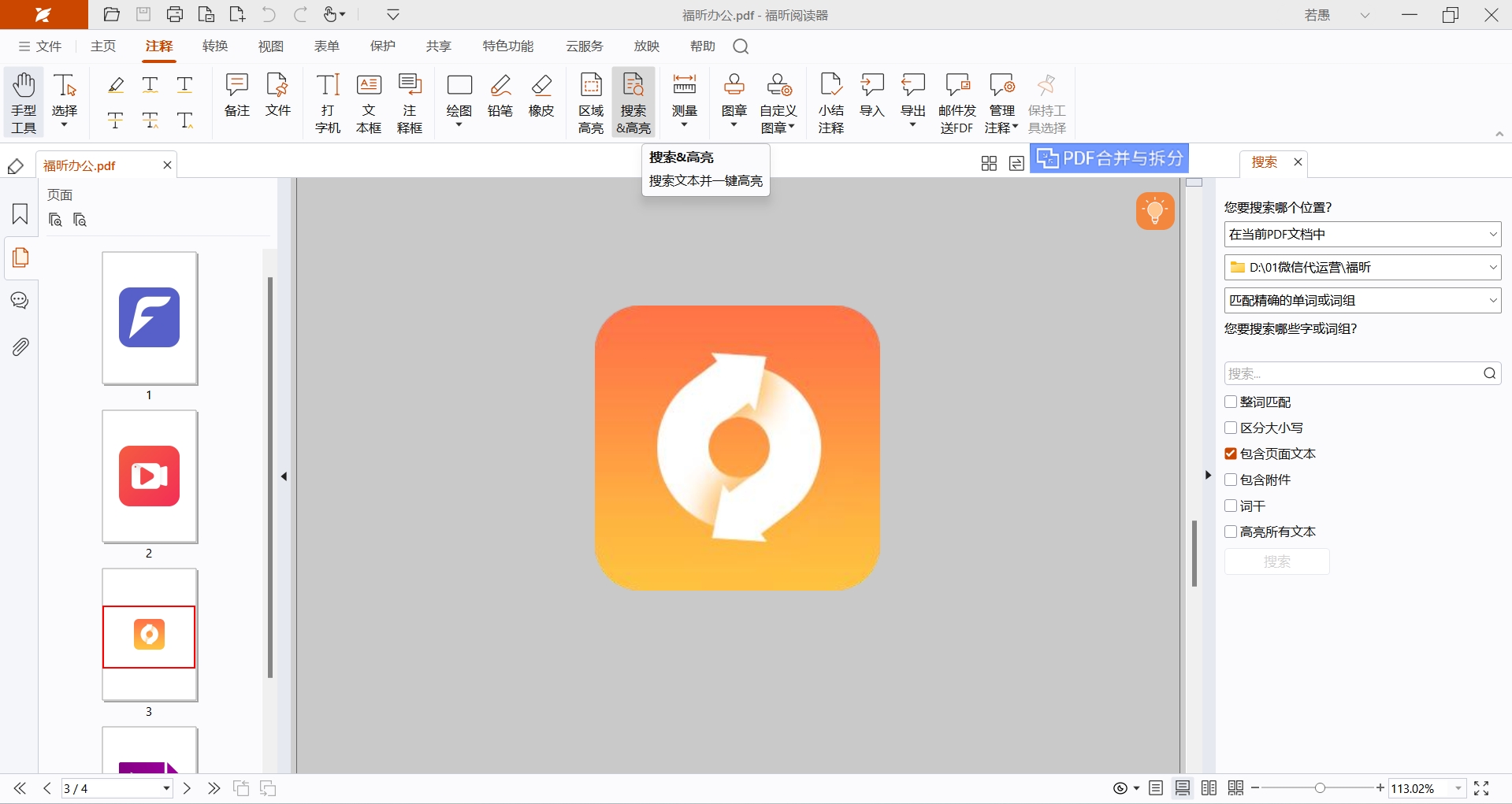This screenshot has width=1512, height=804.
Task: Click the Open folder icon in title bar
Action: [112, 14]
